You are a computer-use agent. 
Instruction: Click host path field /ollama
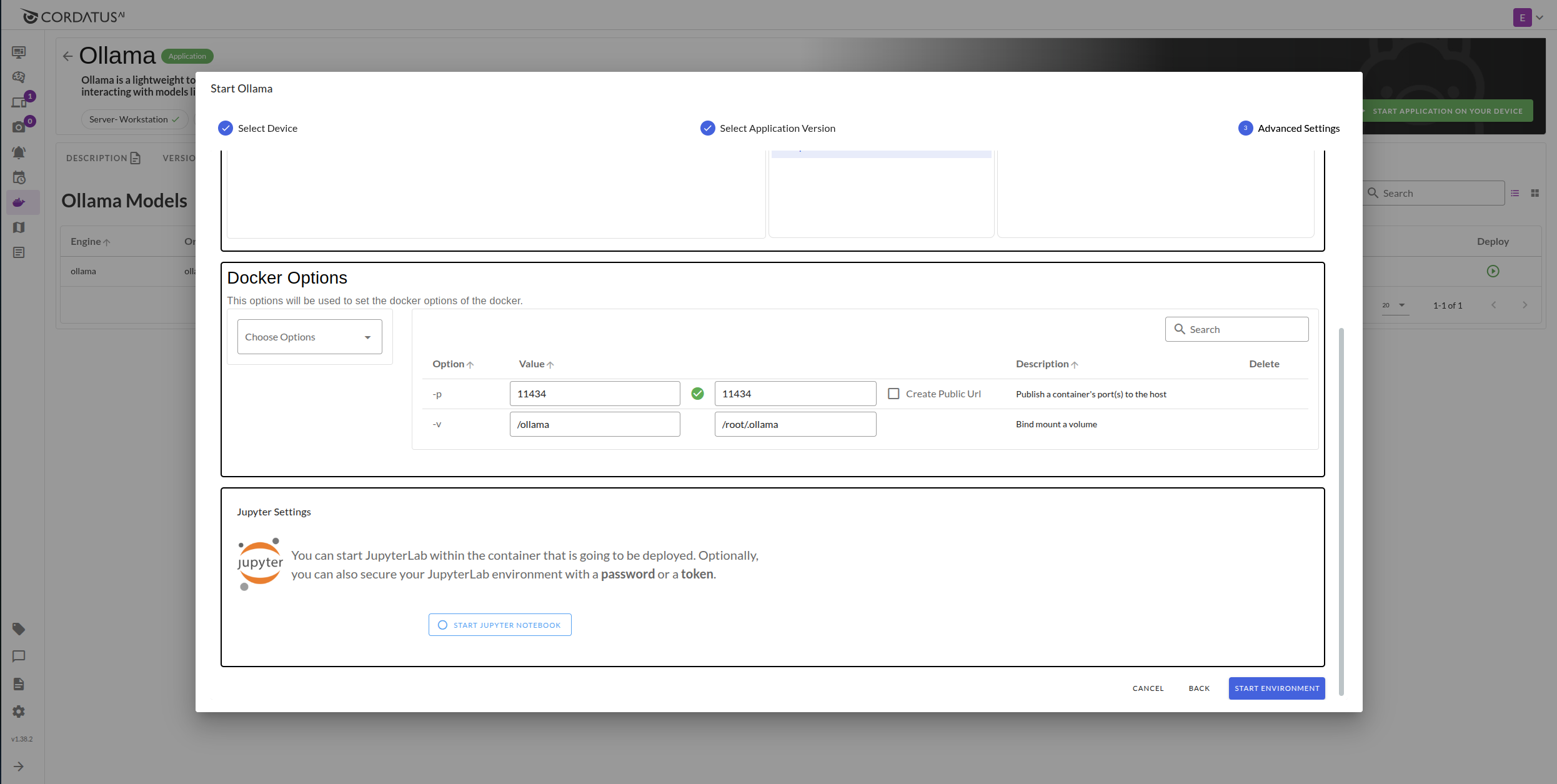tap(595, 424)
